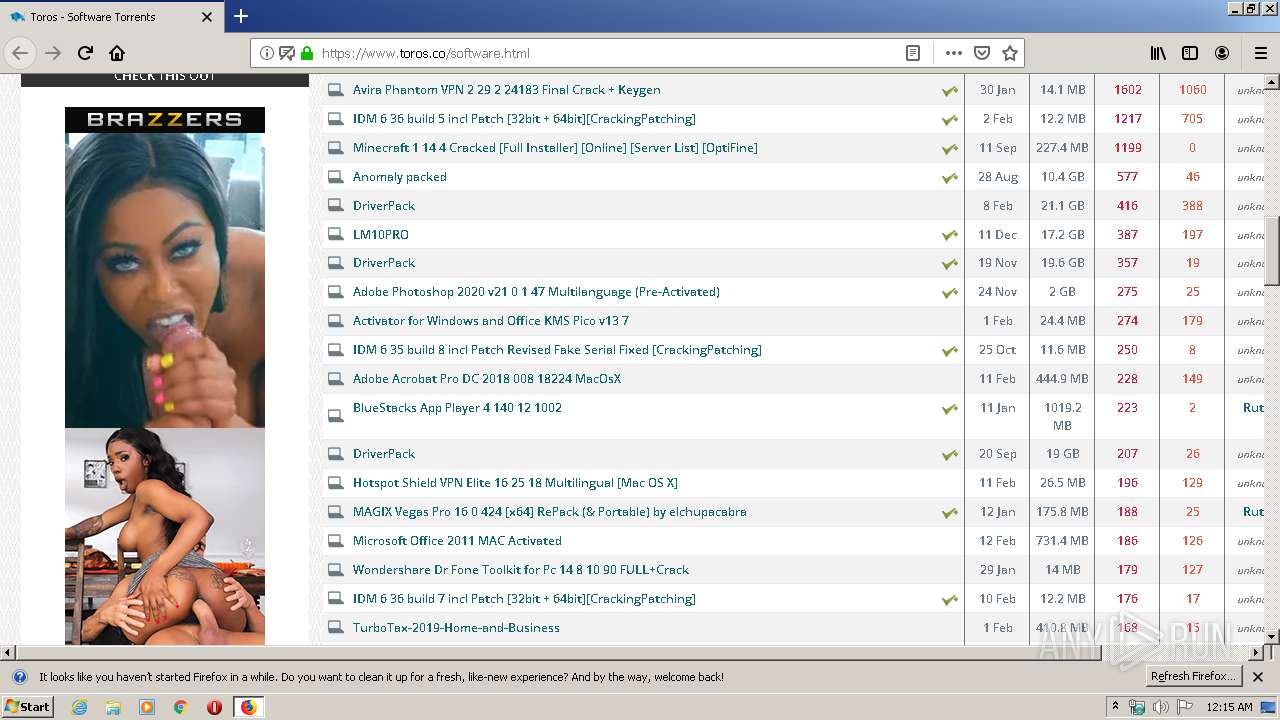Open Wondershare Dr Fone Toolkit link
The image size is (1280, 720).
520,570
